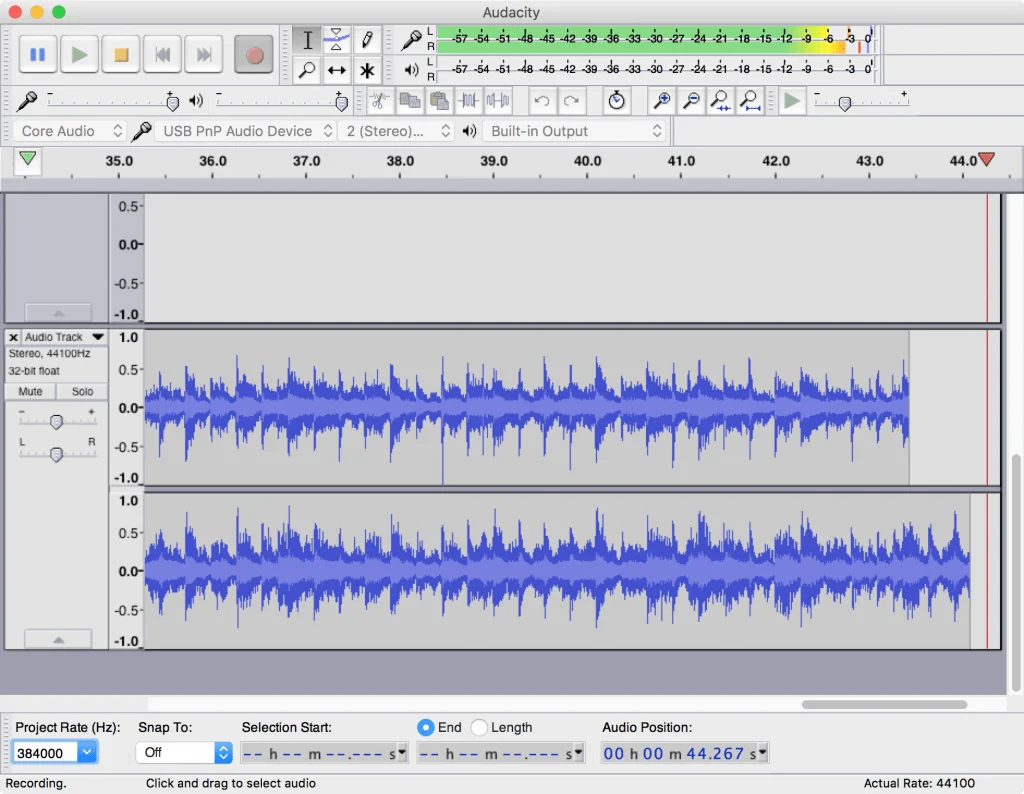1024x794 pixels.
Task: Click the Project Rate input field
Action: [45, 753]
